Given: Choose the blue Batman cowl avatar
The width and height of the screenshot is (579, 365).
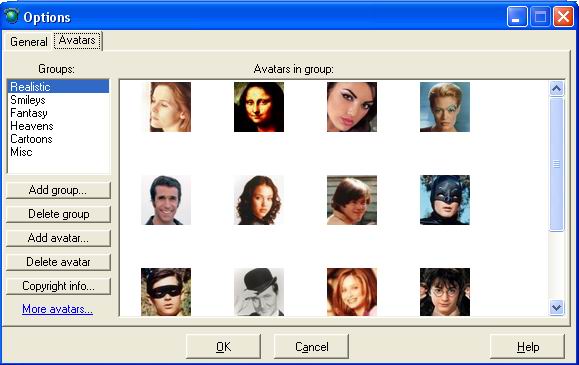Looking at the screenshot, I should (445, 200).
